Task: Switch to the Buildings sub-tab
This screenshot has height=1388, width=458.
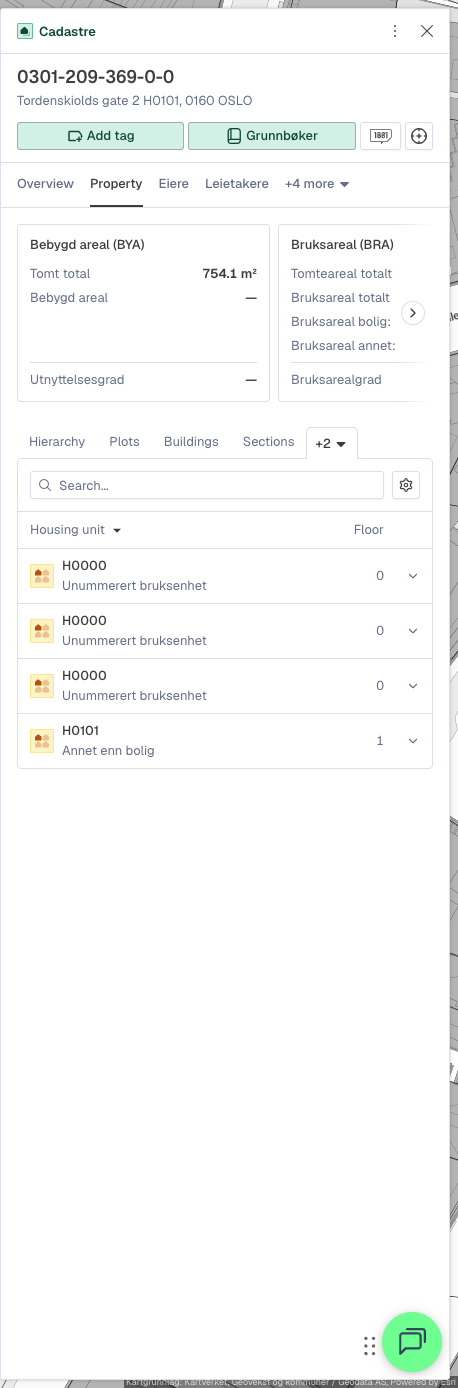Action: [x=191, y=441]
